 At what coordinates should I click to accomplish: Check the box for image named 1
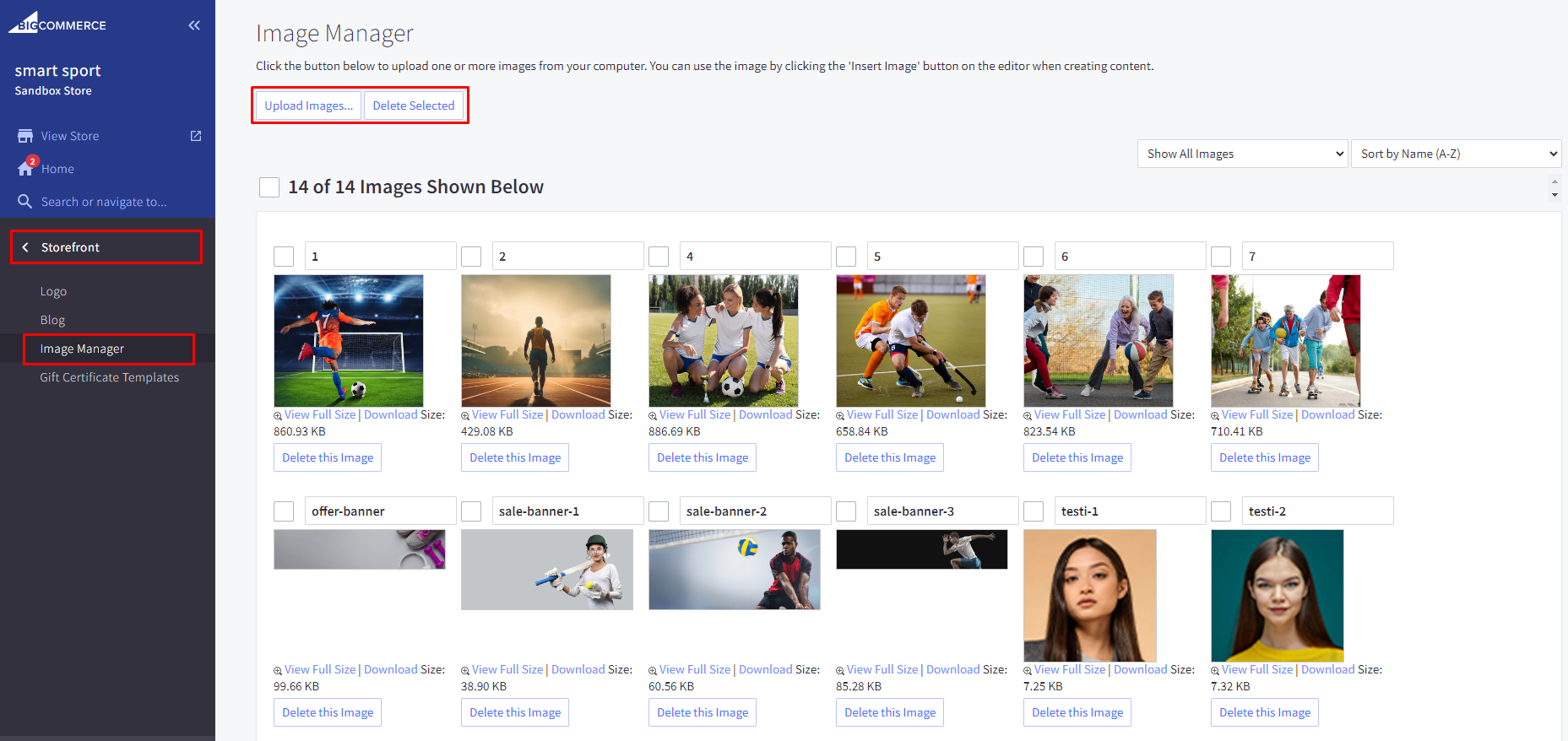pos(284,257)
